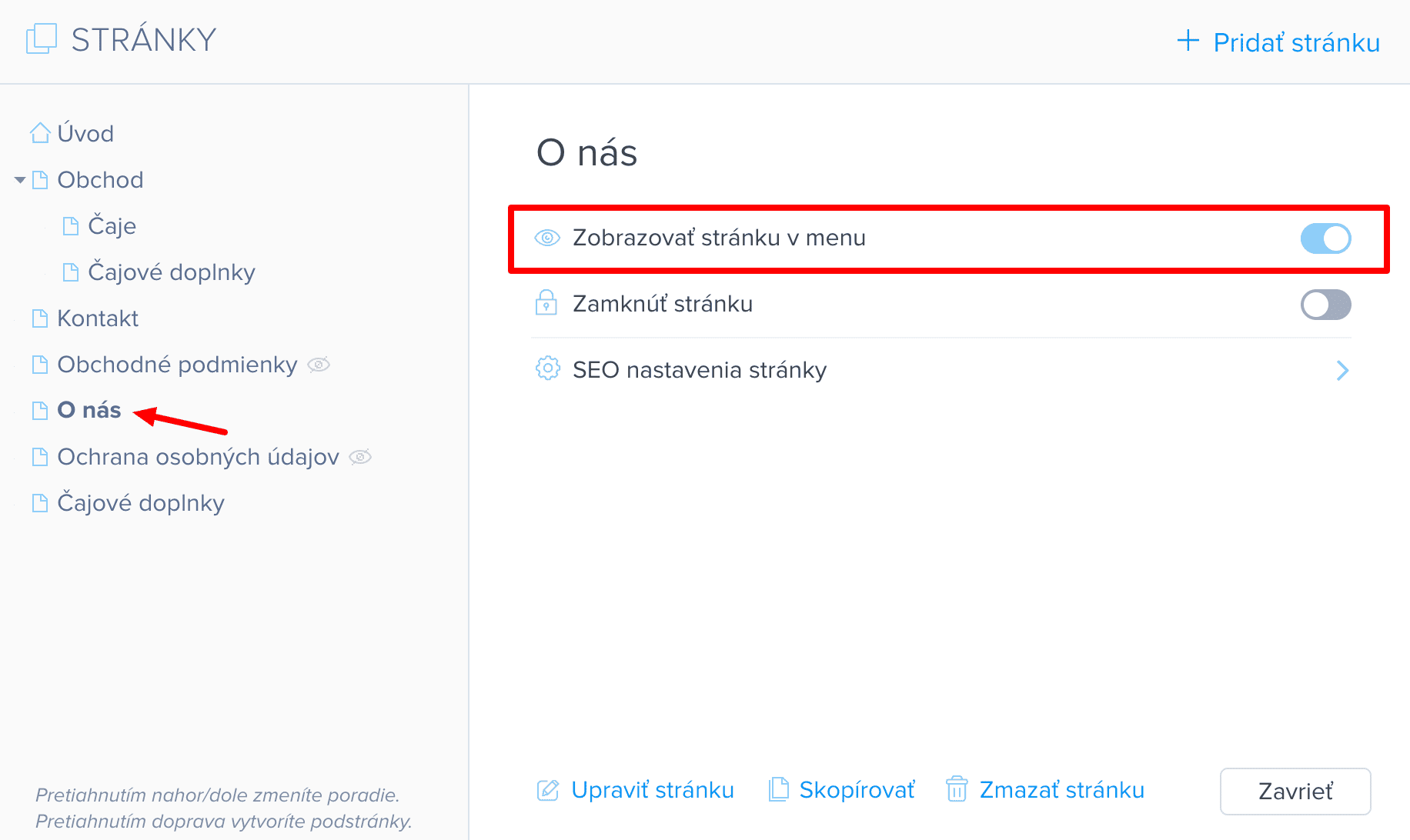1410x840 pixels.
Task: Click the pencil edit icon for Upraviť stránku
Action: click(548, 790)
